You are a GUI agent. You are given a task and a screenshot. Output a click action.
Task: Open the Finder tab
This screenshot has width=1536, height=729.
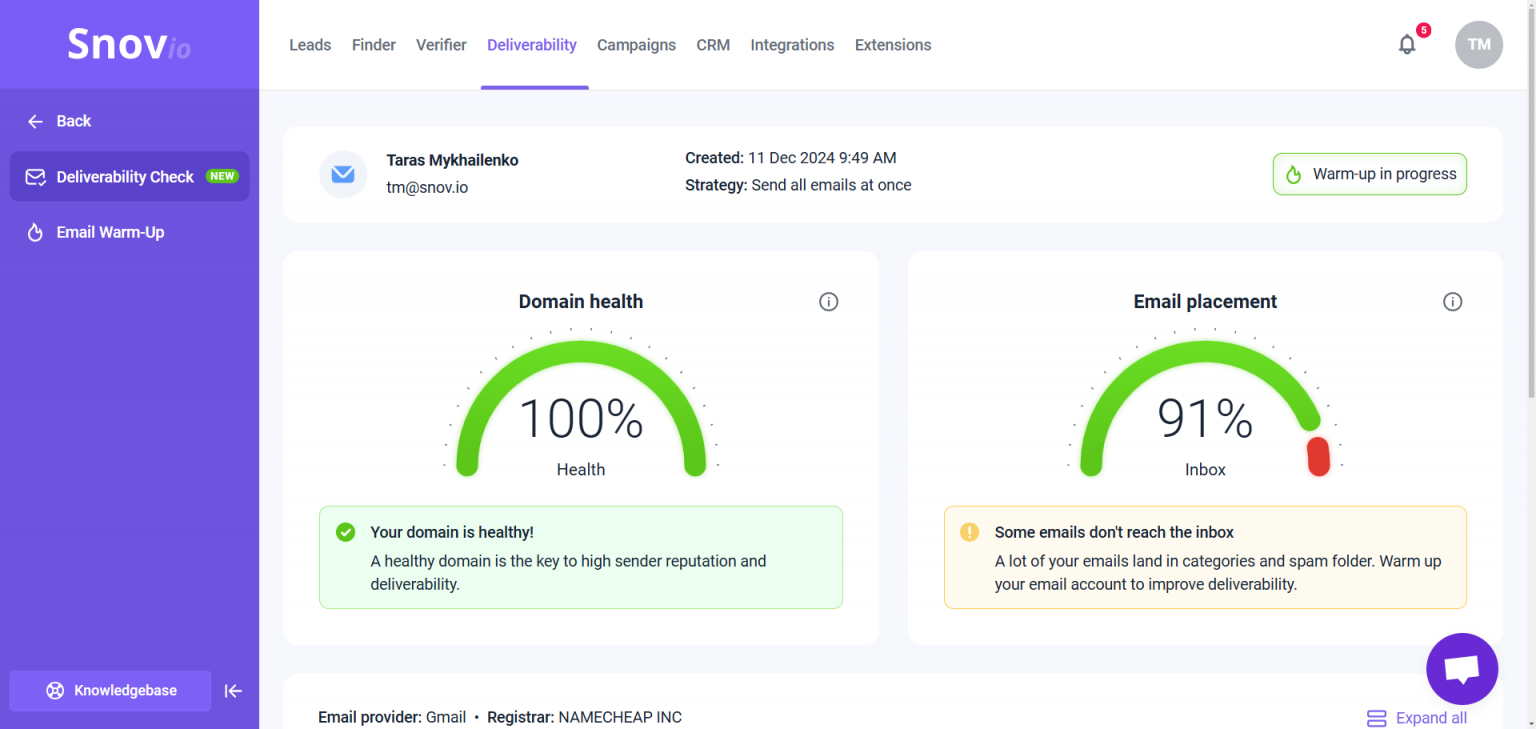(374, 45)
